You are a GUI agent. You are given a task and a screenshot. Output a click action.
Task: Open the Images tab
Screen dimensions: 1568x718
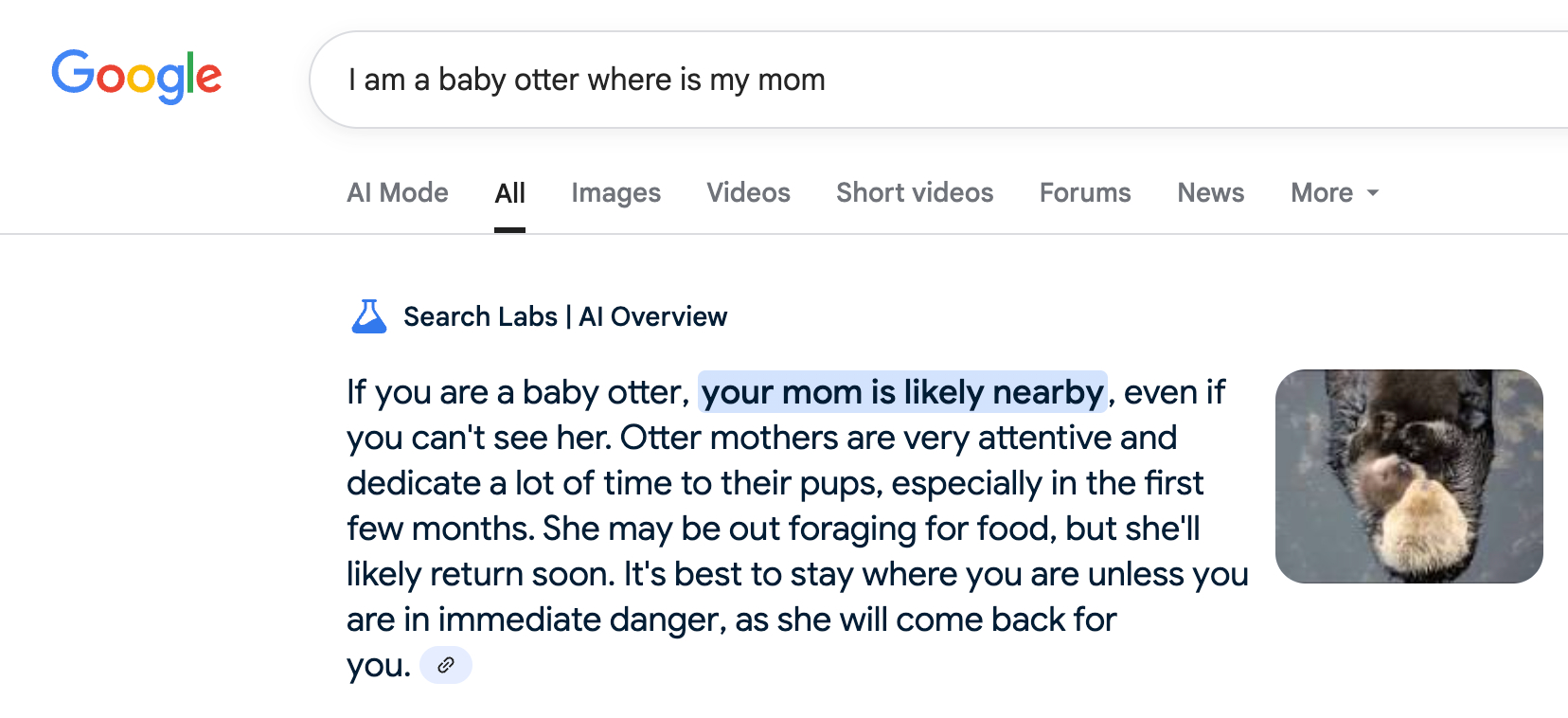point(615,193)
